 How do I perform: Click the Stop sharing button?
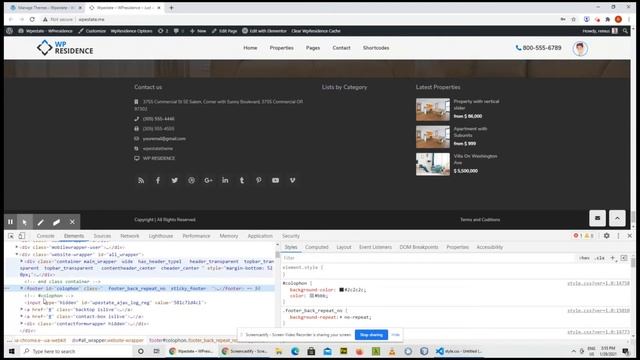coord(371,335)
